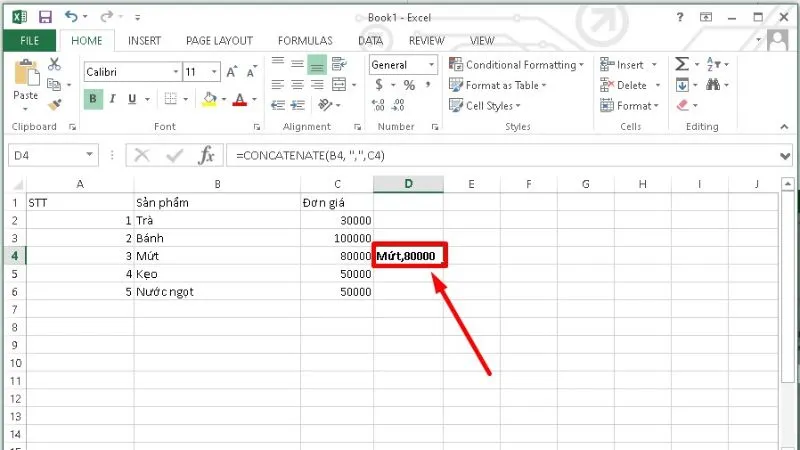Image resolution: width=800 pixels, height=450 pixels.
Task: Decrease decimal places
Action: (398, 105)
